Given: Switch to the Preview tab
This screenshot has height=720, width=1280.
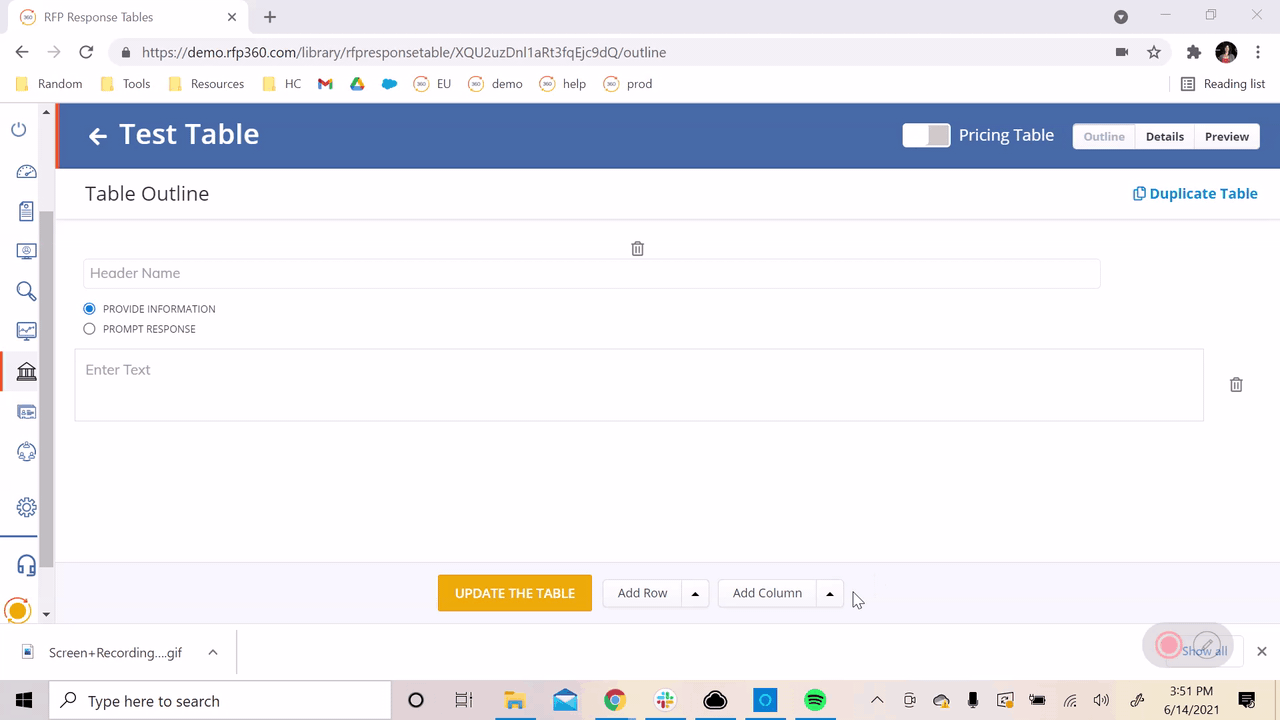Looking at the screenshot, I should [1226, 136].
